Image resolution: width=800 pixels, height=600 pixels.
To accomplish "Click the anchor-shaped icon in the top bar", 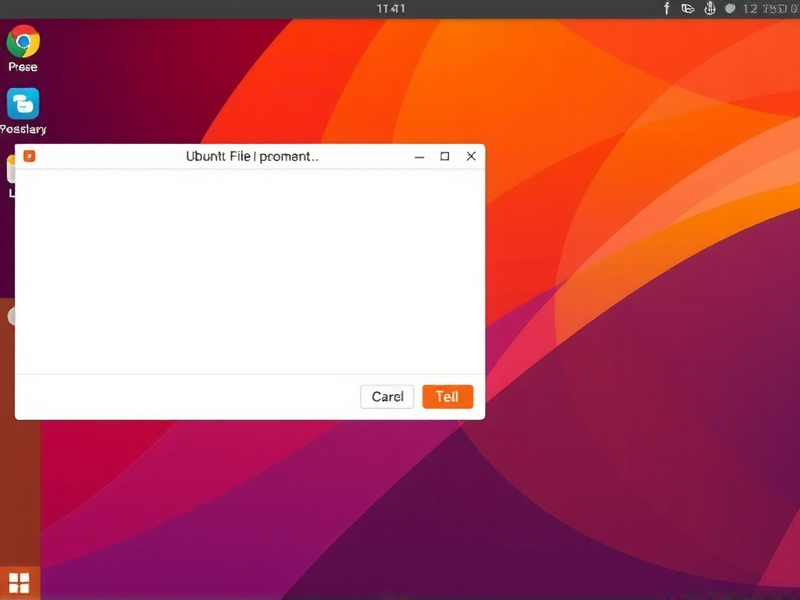I will click(x=710, y=8).
